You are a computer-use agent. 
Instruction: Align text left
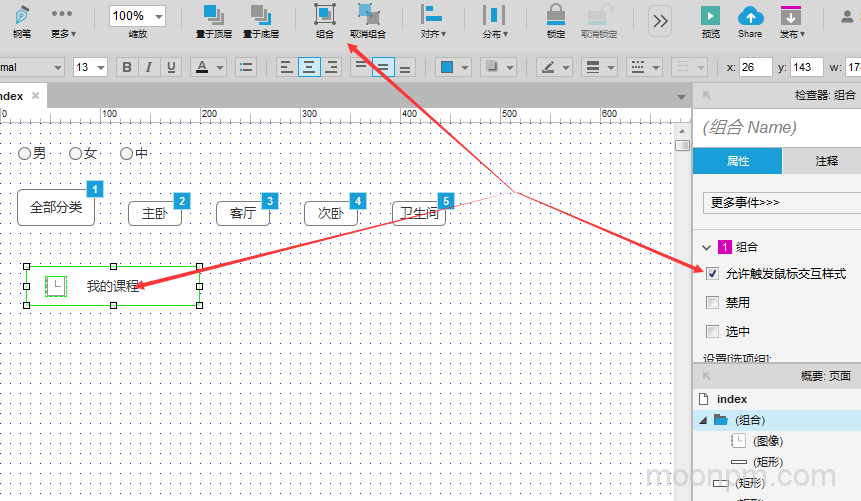pyautogui.click(x=286, y=67)
